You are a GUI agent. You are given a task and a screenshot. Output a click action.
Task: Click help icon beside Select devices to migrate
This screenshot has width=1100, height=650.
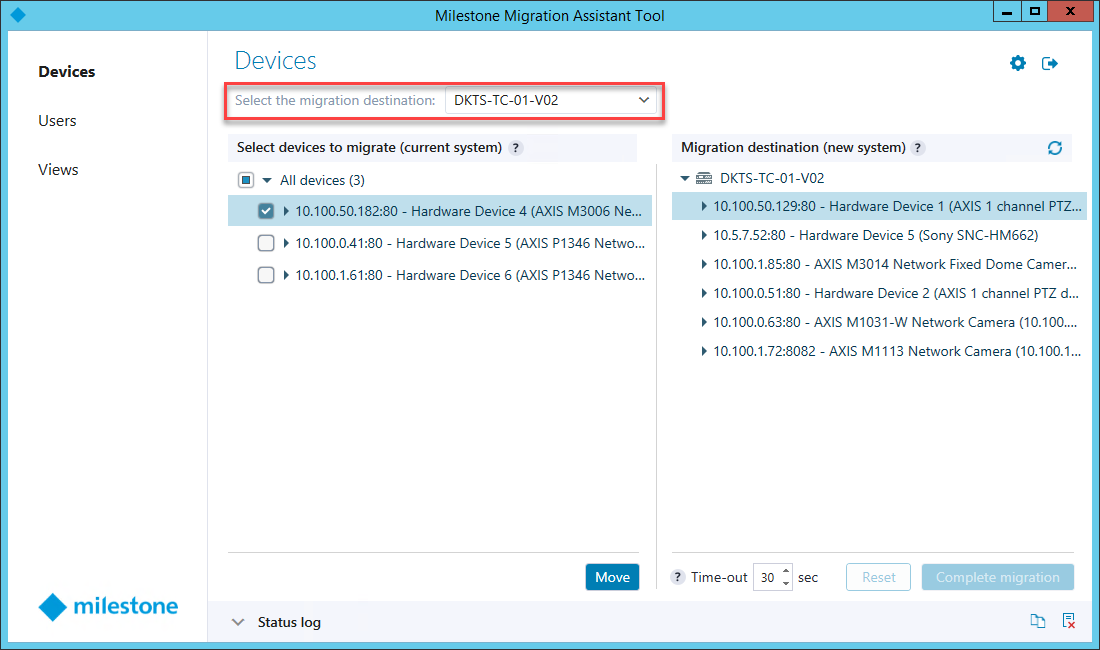516,148
